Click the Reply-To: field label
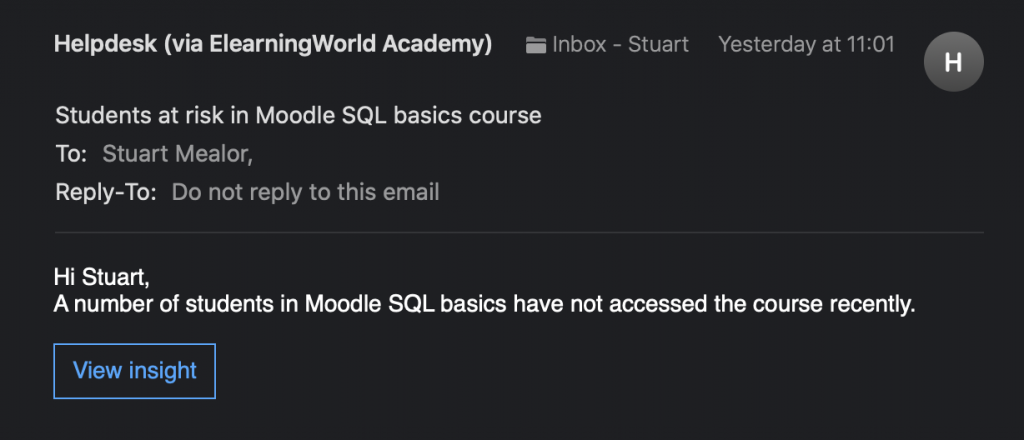Screen dimensions: 1024x440 [x=106, y=192]
